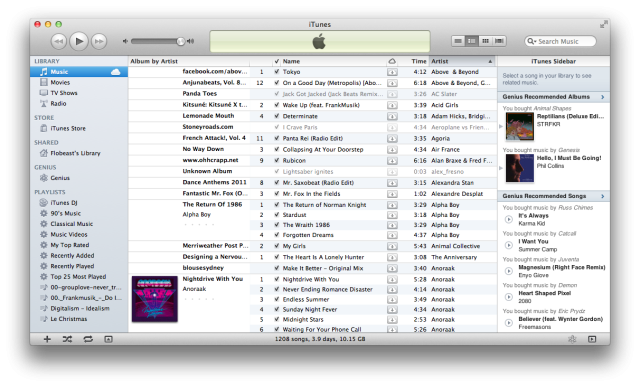Click the Previous track rewind button

point(58,41)
